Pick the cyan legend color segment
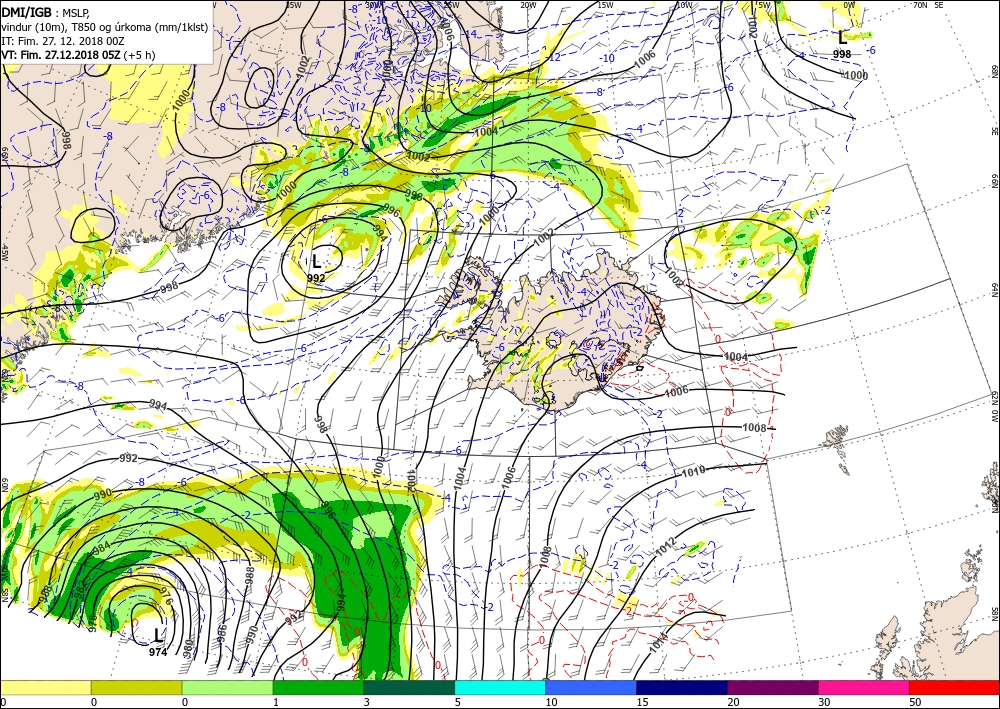The width and height of the screenshot is (1000, 709). click(x=500, y=687)
